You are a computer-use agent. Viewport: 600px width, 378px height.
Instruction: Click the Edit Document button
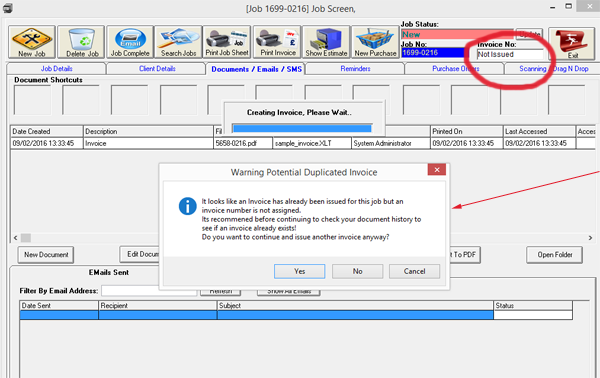click(x=139, y=254)
